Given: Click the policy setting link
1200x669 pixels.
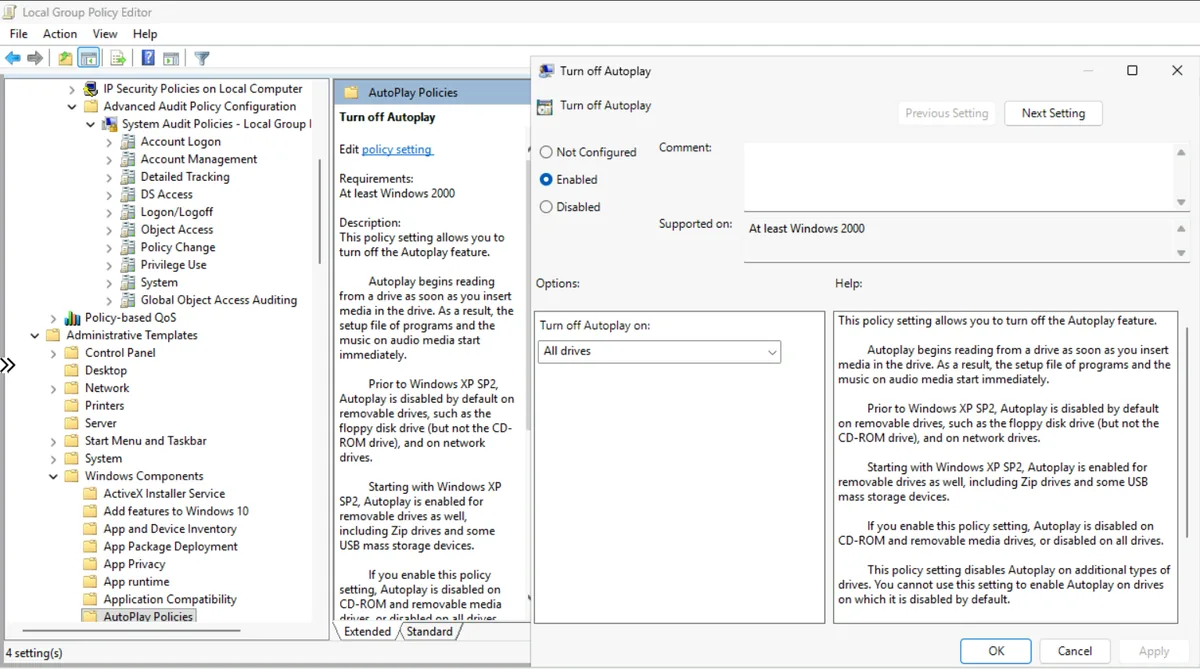Looking at the screenshot, I should coord(397,149).
